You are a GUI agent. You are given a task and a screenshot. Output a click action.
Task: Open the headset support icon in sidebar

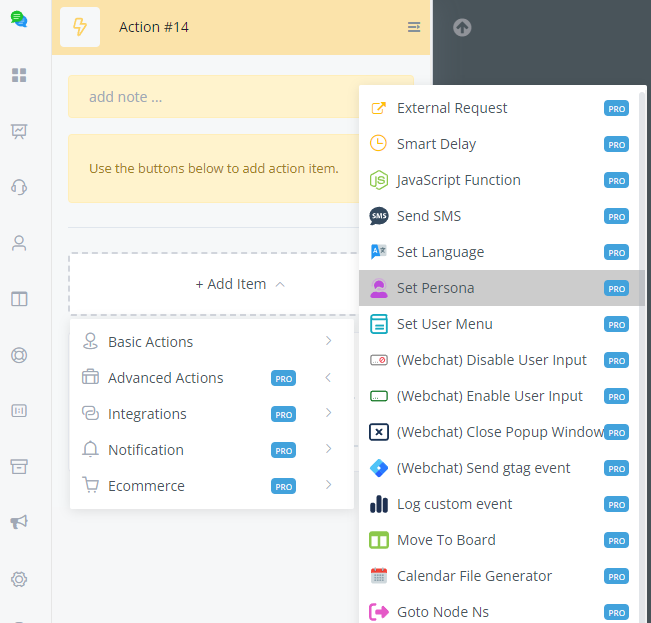tap(19, 187)
